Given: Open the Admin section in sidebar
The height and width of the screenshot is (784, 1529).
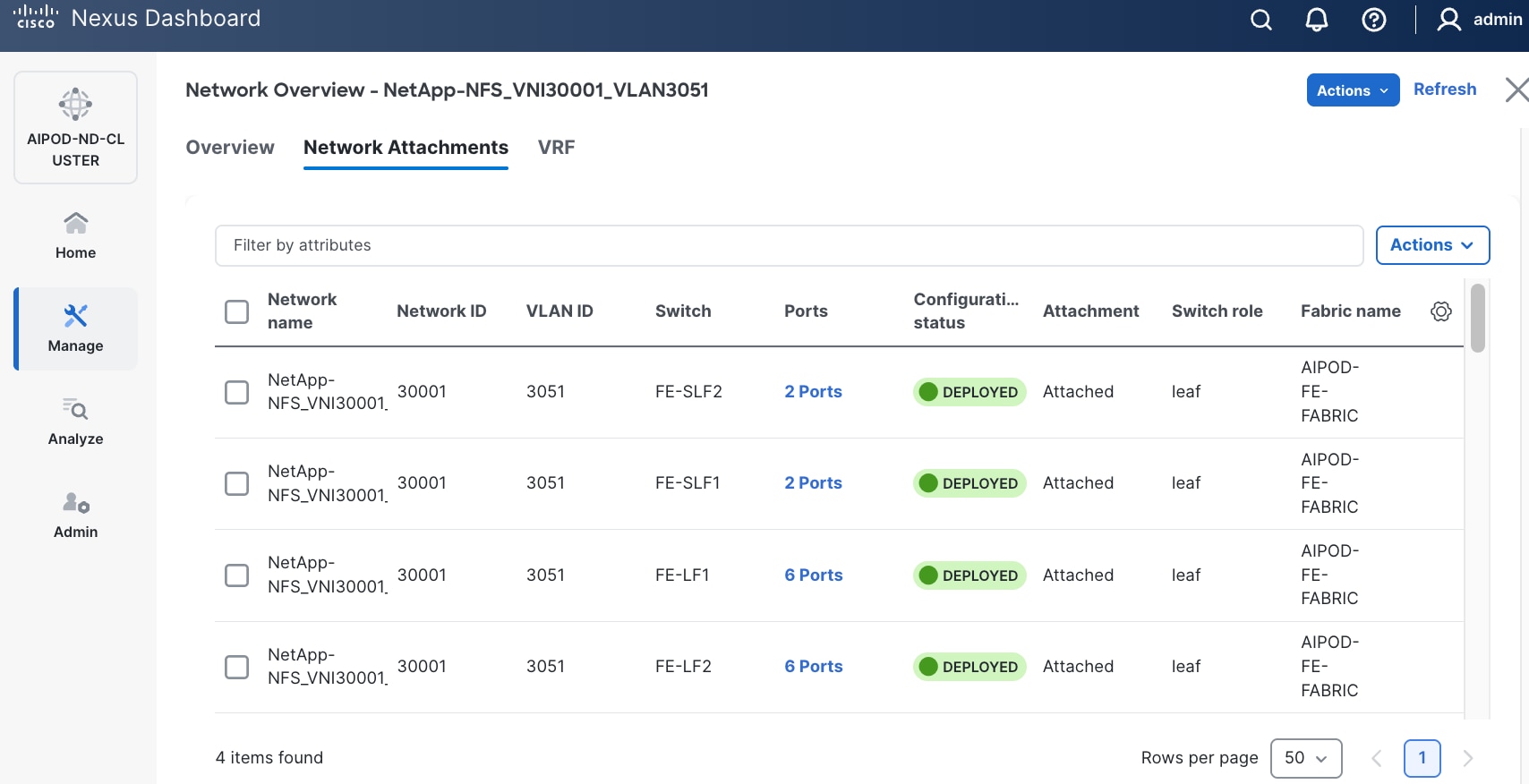Looking at the screenshot, I should pos(75,515).
